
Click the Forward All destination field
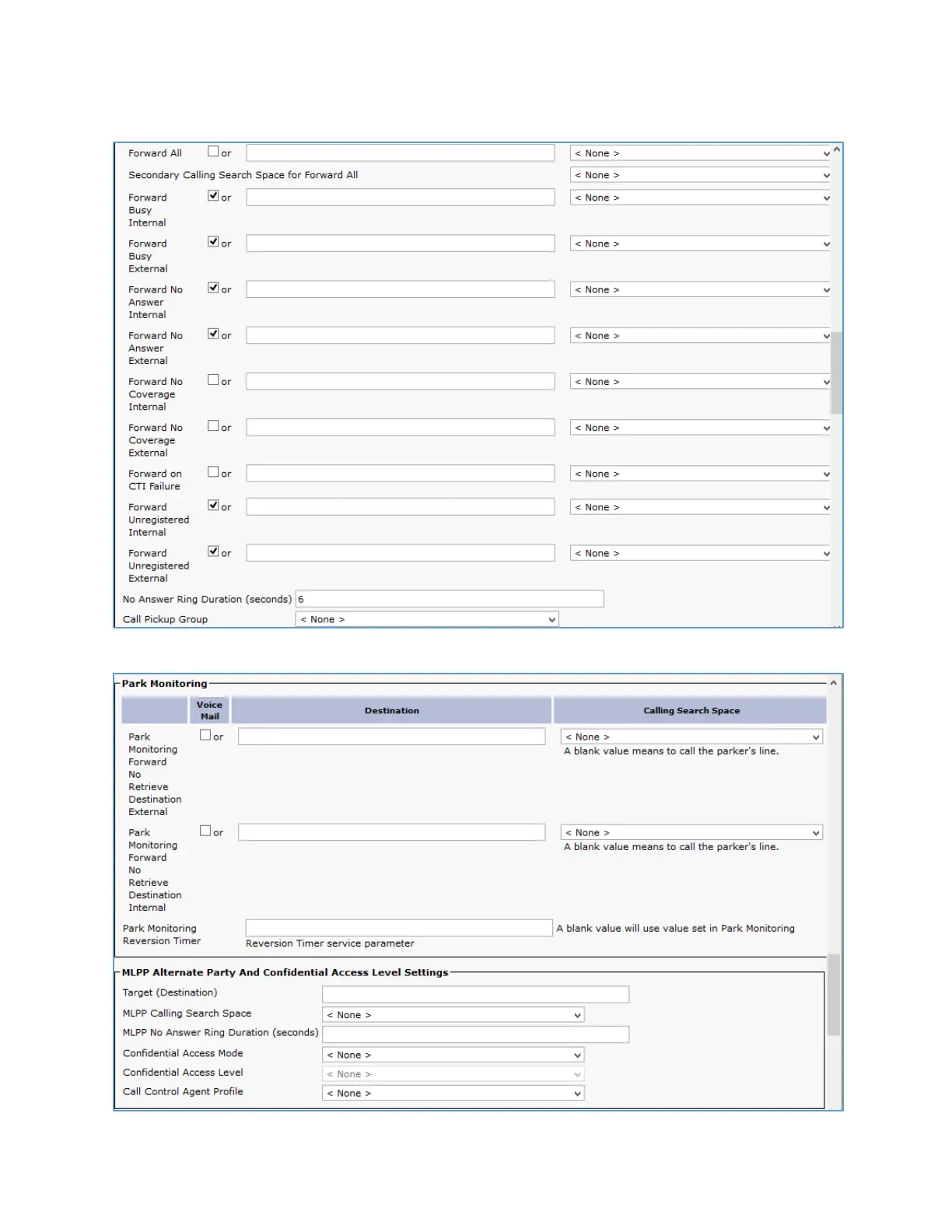pos(401,153)
